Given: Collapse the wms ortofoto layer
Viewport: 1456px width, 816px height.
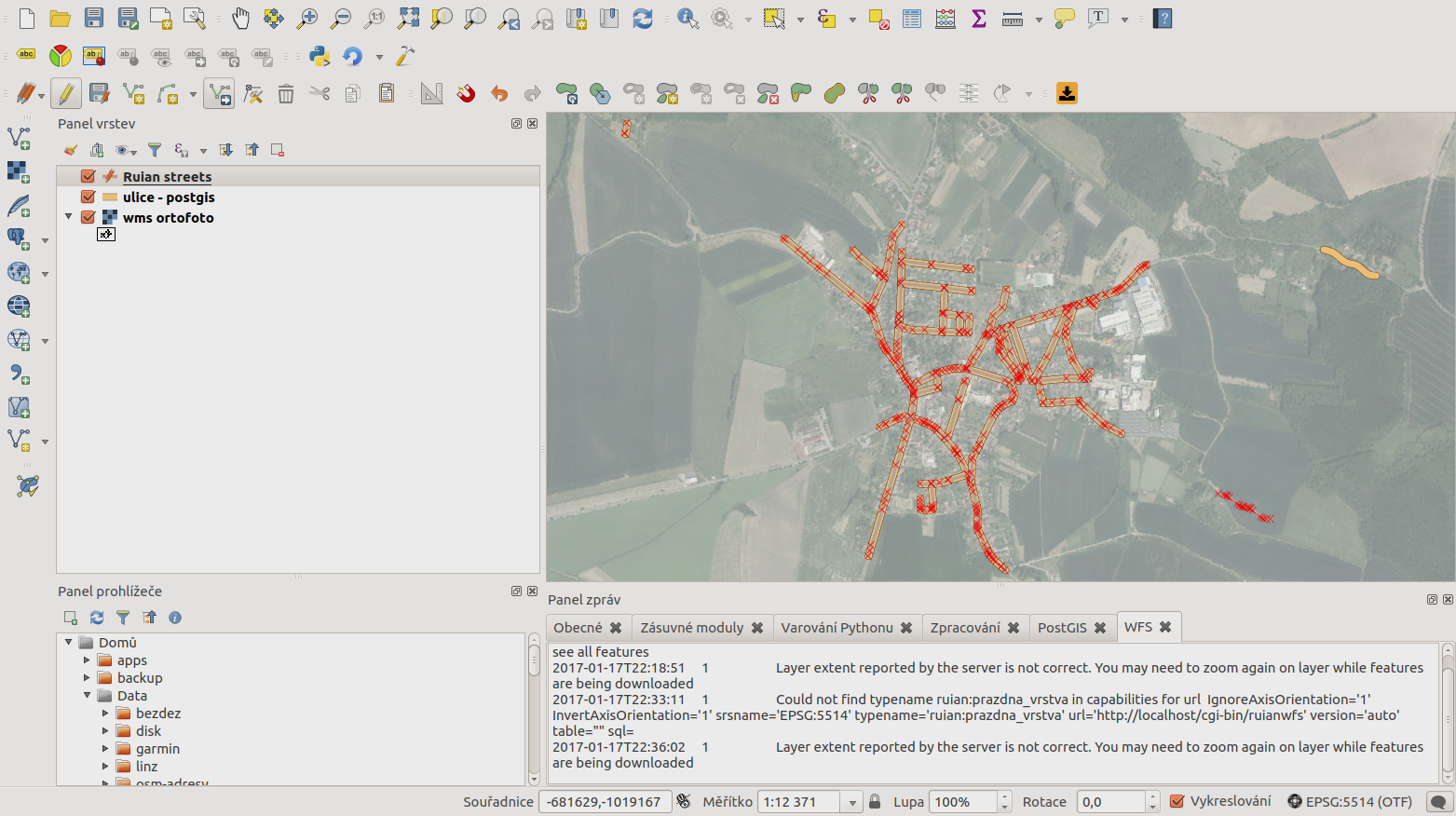Looking at the screenshot, I should 69,217.
